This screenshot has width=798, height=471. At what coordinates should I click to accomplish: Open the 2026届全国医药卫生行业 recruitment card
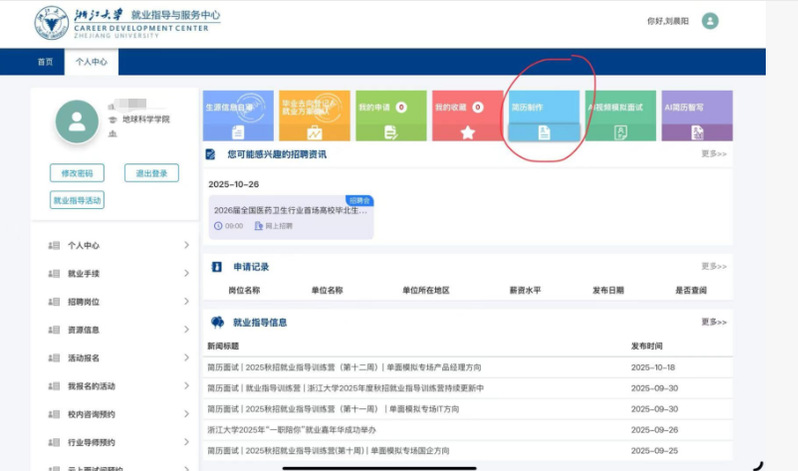coord(291,217)
